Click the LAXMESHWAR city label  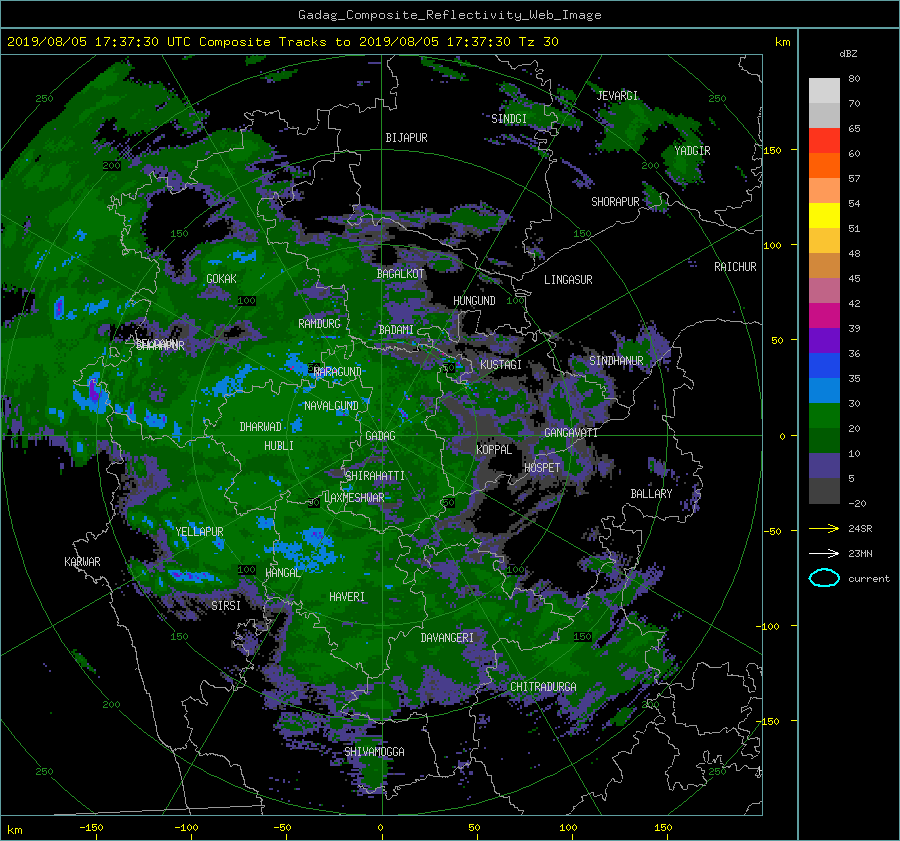[x=354, y=498]
